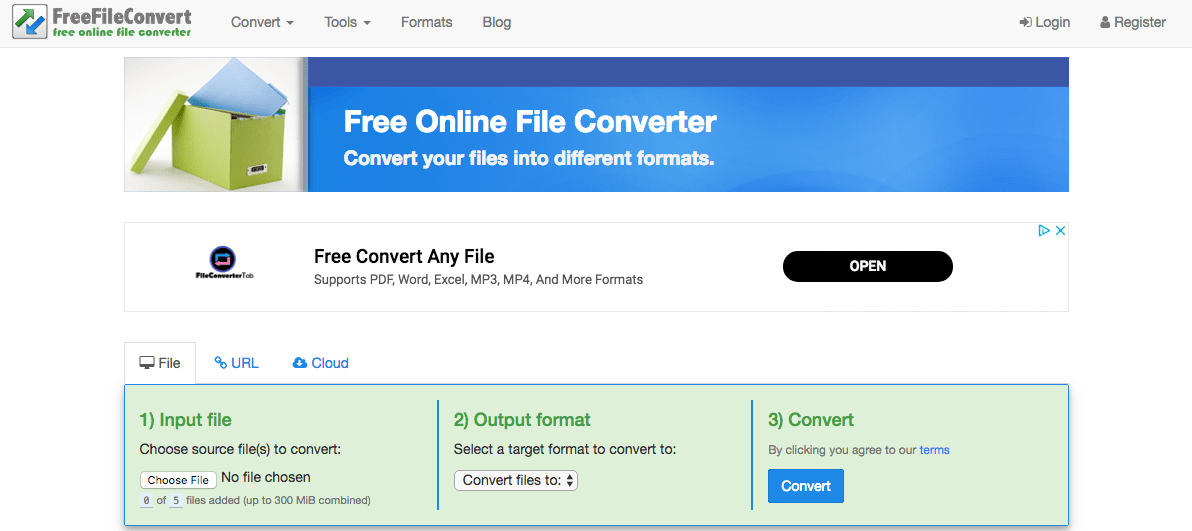
Task: Click the FreeFileConvert logo icon
Action: [30, 22]
